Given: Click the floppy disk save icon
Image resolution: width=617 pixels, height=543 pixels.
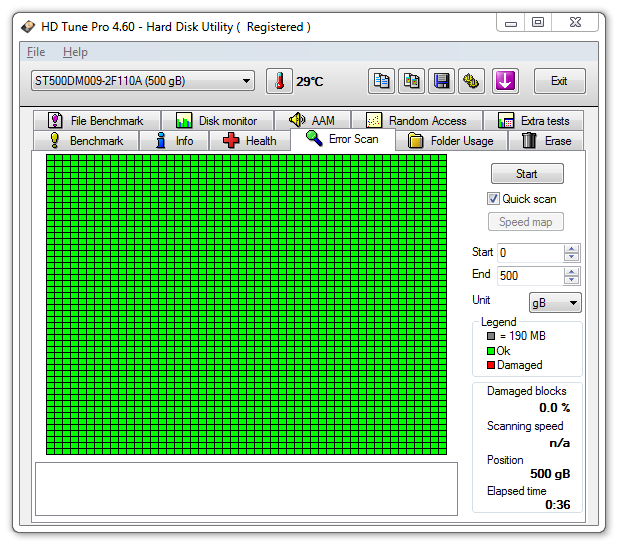Looking at the screenshot, I should [441, 81].
